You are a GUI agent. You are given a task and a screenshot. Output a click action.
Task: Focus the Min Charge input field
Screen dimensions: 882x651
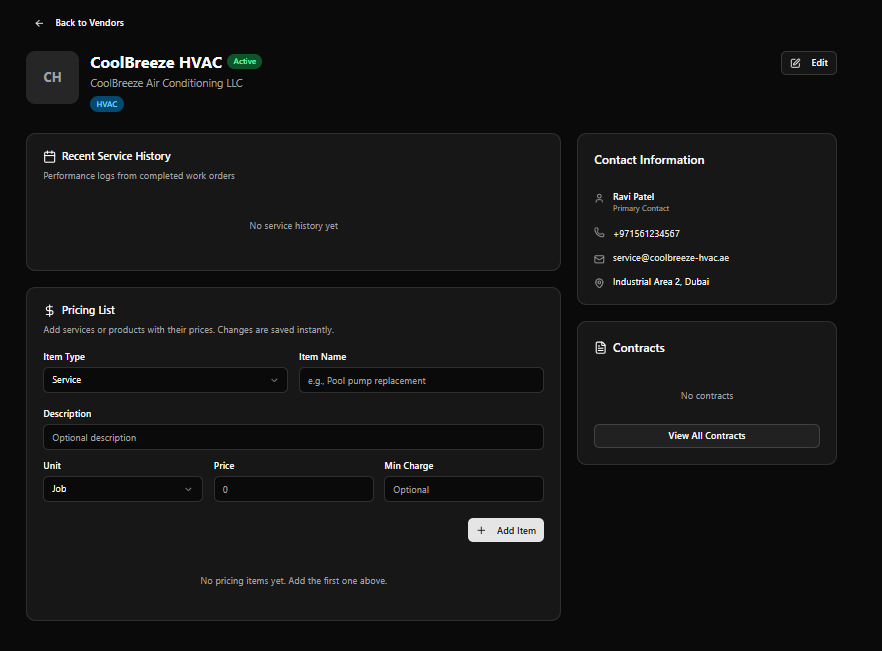(x=464, y=489)
